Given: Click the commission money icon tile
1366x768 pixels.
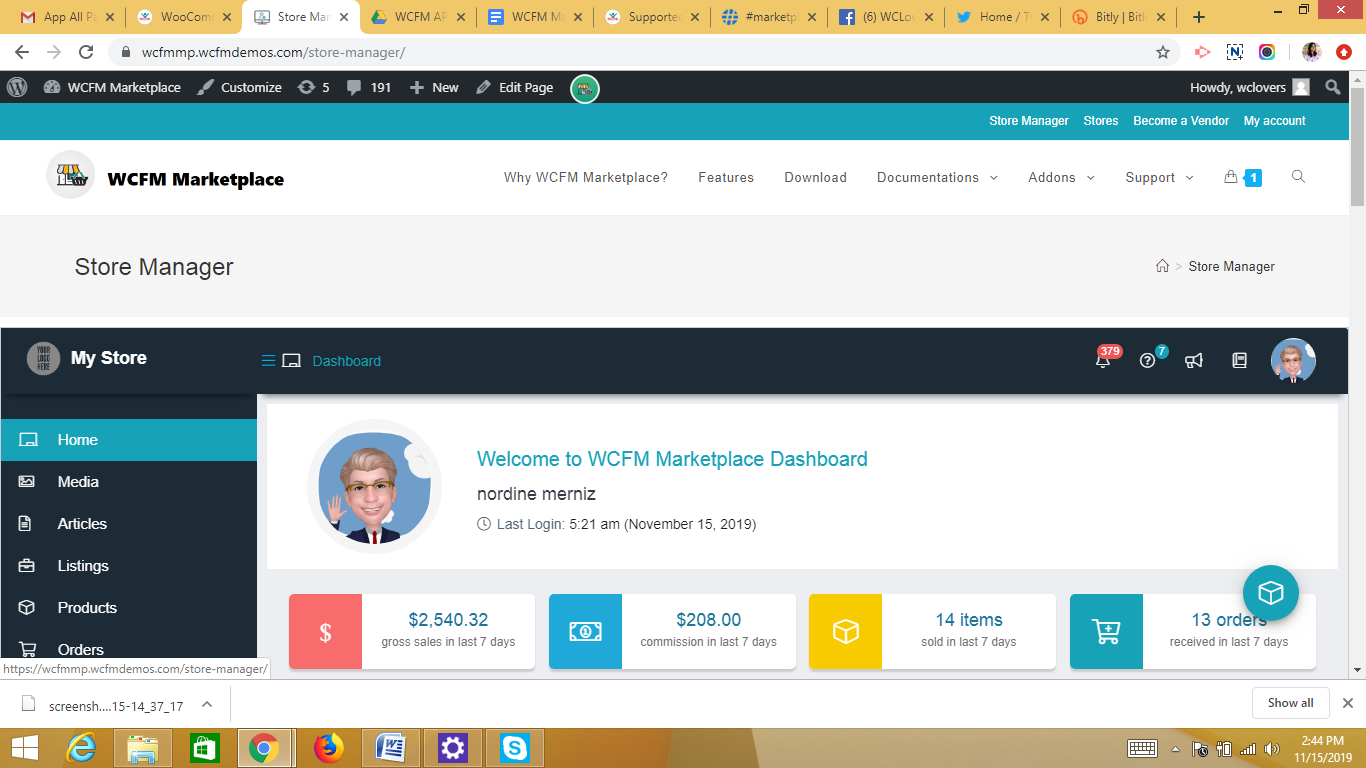Looking at the screenshot, I should (x=585, y=632).
